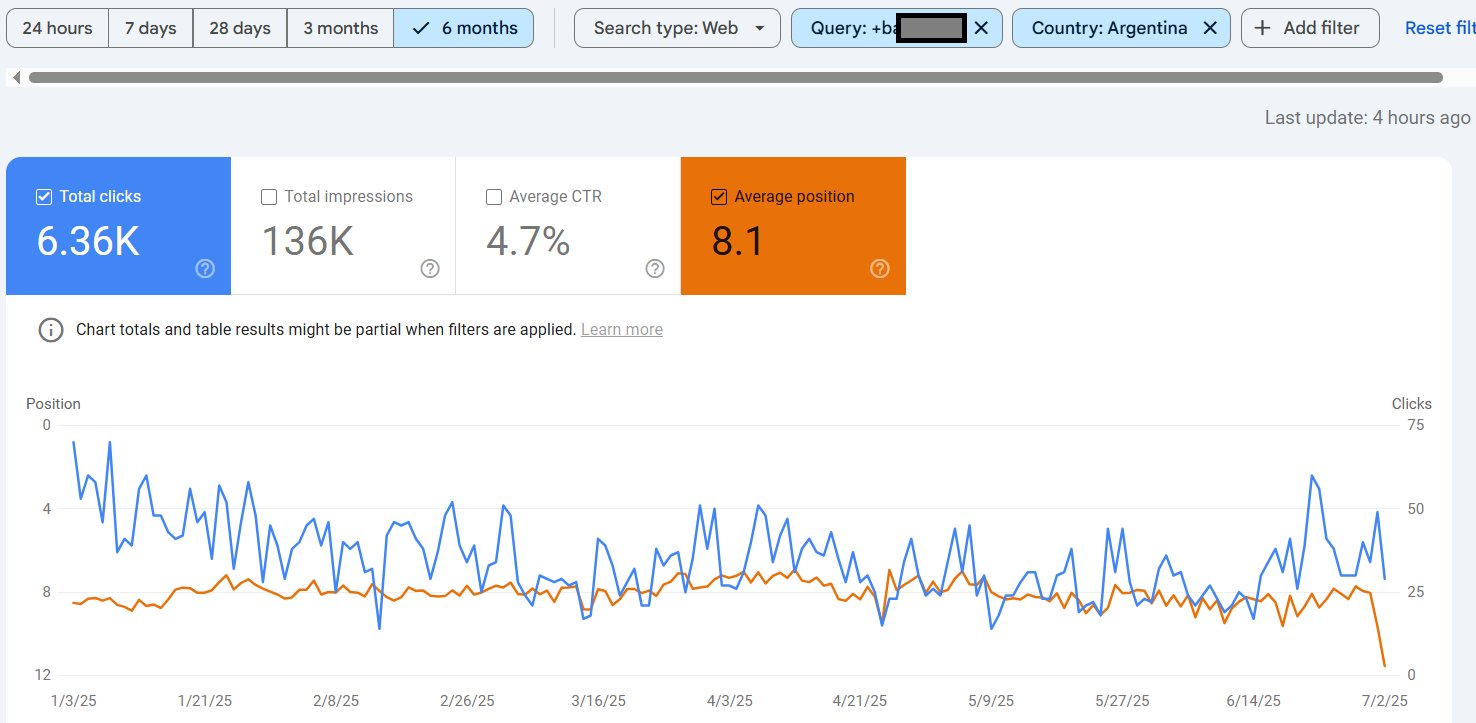Enable the Total impressions checkbox

(269, 197)
